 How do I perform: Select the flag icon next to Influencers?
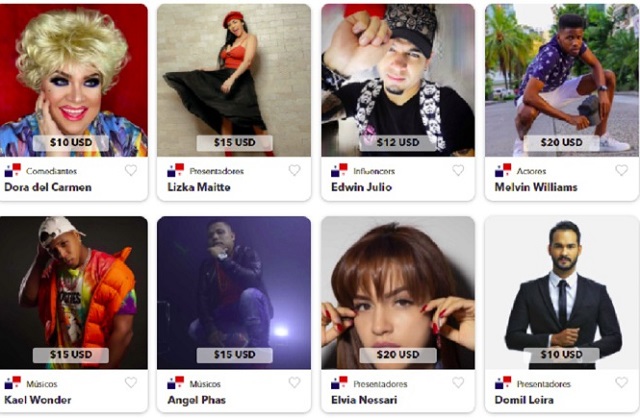pyautogui.click(x=339, y=170)
